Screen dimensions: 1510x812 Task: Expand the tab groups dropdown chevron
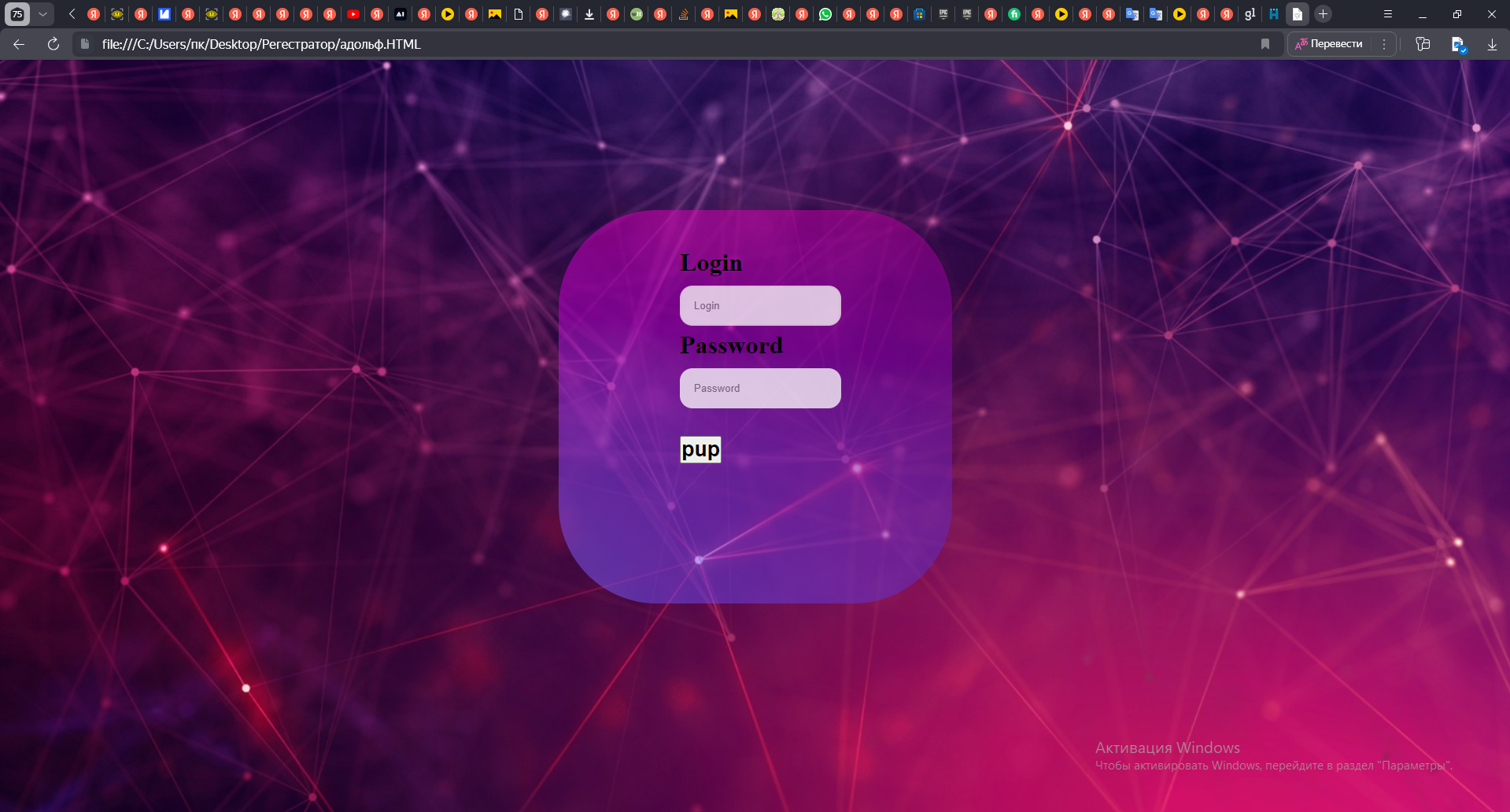[43, 14]
